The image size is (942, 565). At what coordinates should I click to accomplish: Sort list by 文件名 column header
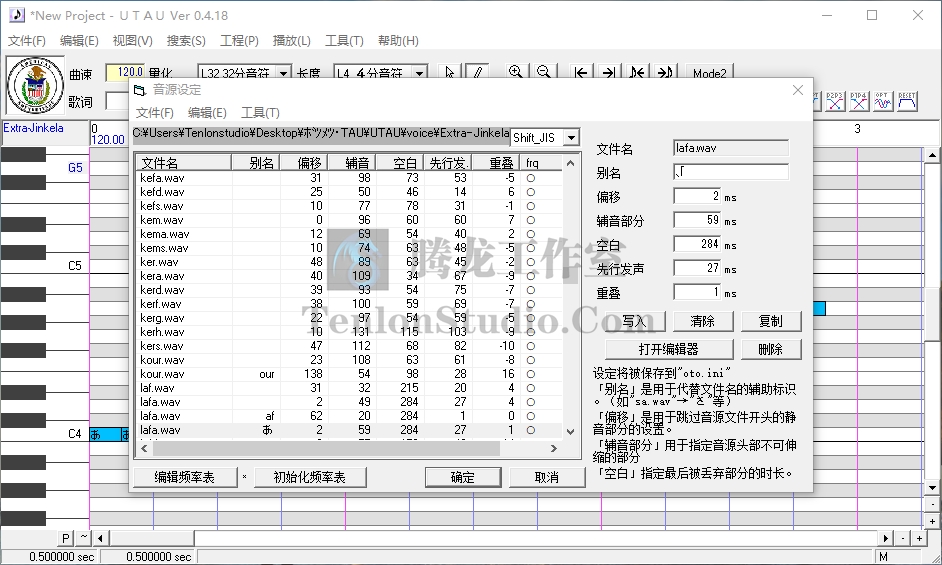pyautogui.click(x=184, y=163)
